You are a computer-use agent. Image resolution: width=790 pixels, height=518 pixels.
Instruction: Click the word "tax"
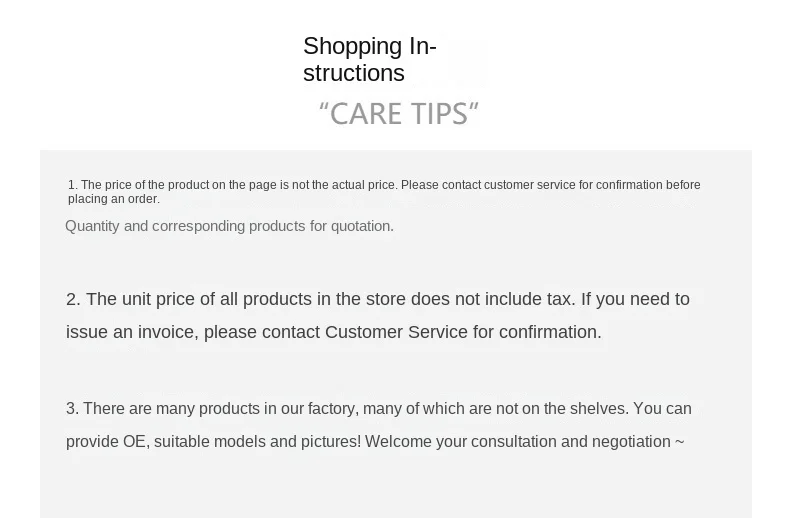(559, 299)
